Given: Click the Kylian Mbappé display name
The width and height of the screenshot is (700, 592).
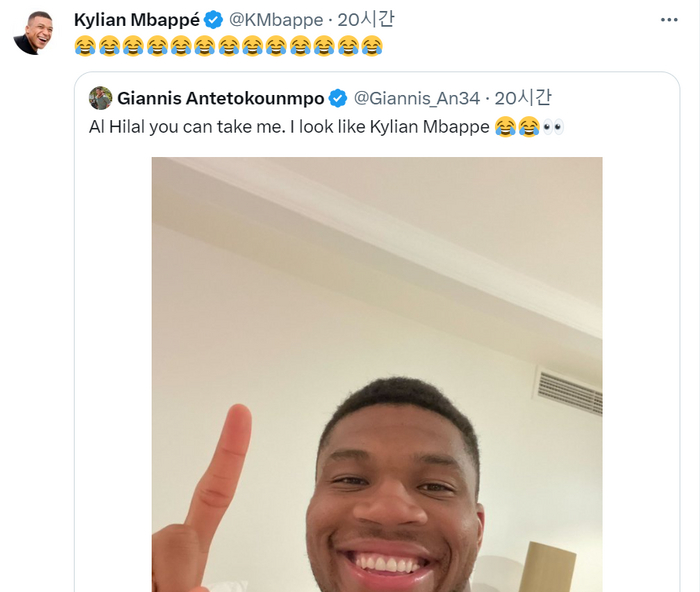Looking at the screenshot, I should coord(136,20).
